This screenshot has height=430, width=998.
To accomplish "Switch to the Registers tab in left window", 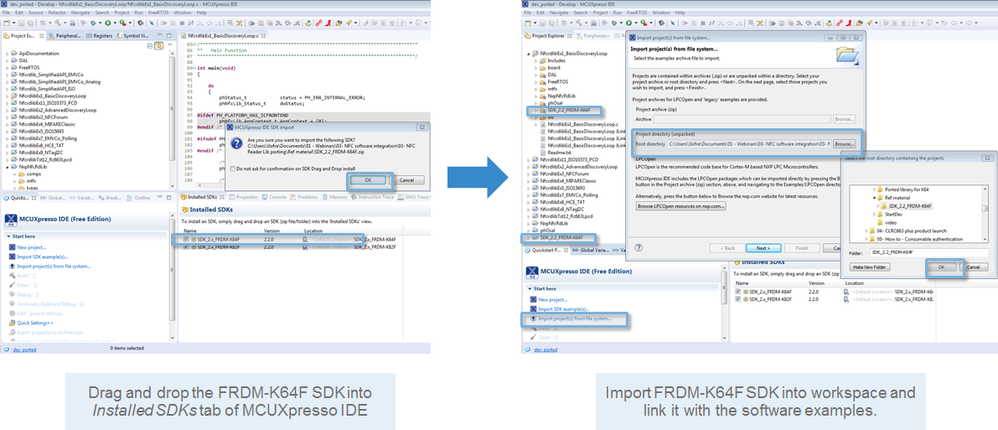I will click(99, 36).
